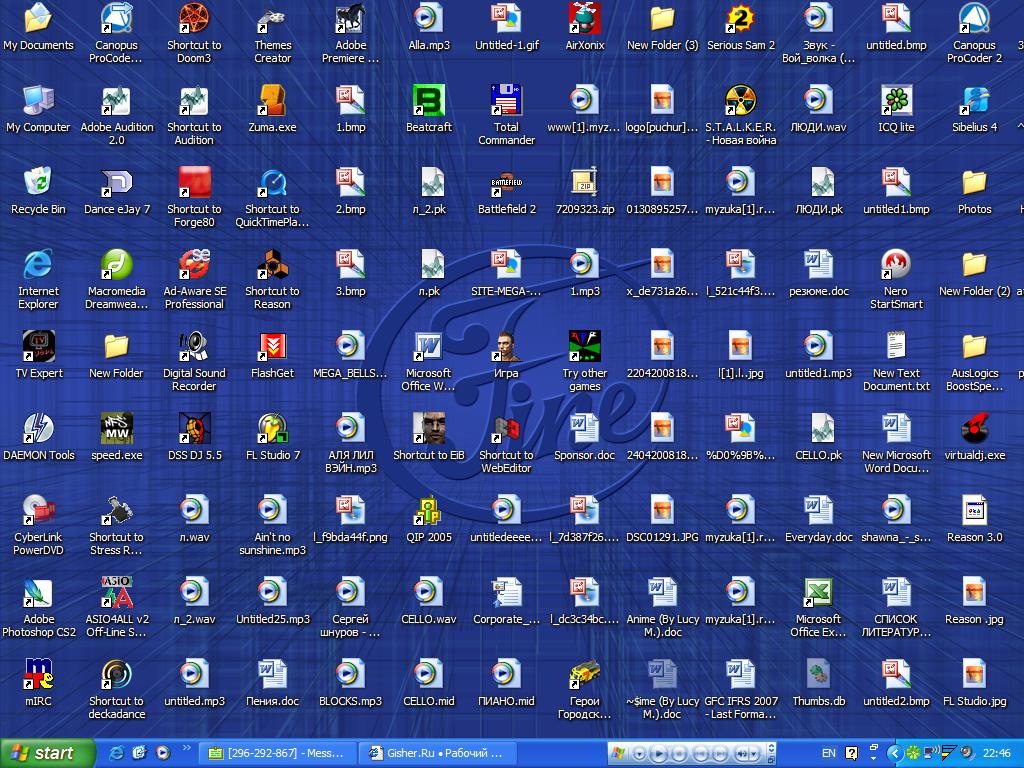The width and height of the screenshot is (1024, 768).
Task: Open the EN language bar selector
Action: [828, 753]
